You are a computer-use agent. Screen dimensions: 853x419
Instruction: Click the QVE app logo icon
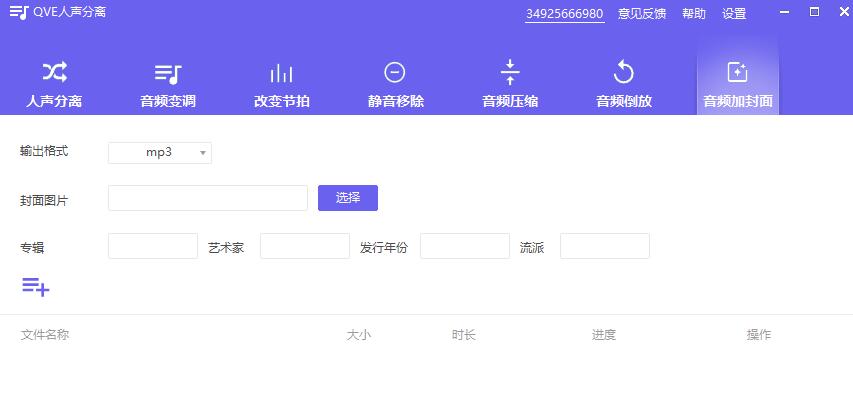(19, 13)
